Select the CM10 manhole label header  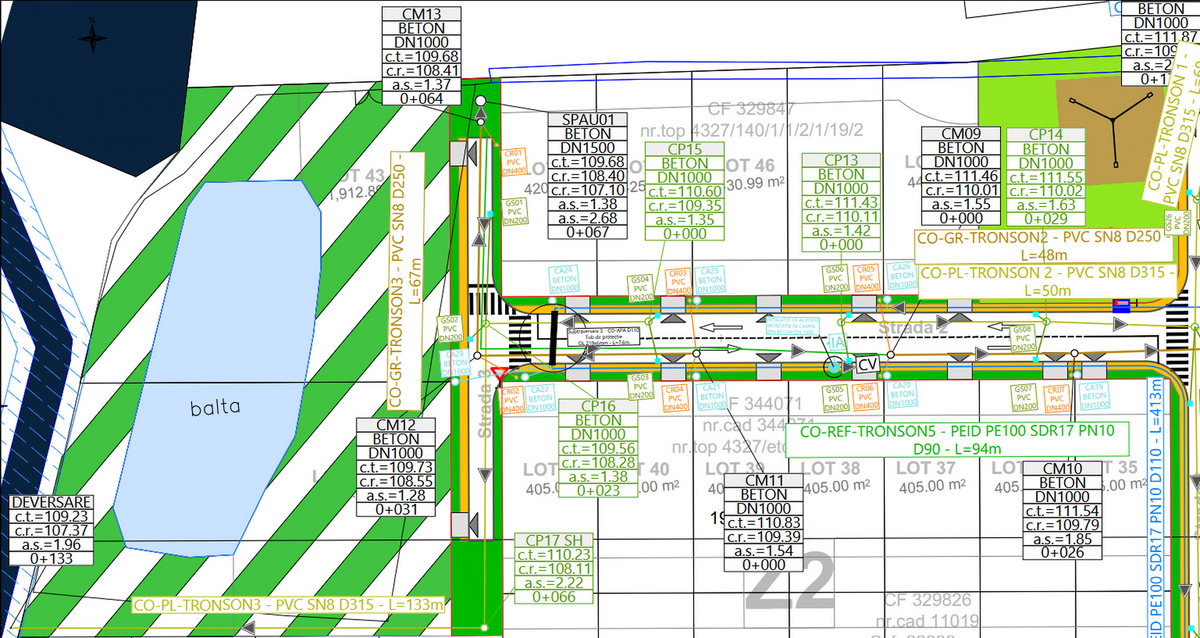pos(1062,469)
